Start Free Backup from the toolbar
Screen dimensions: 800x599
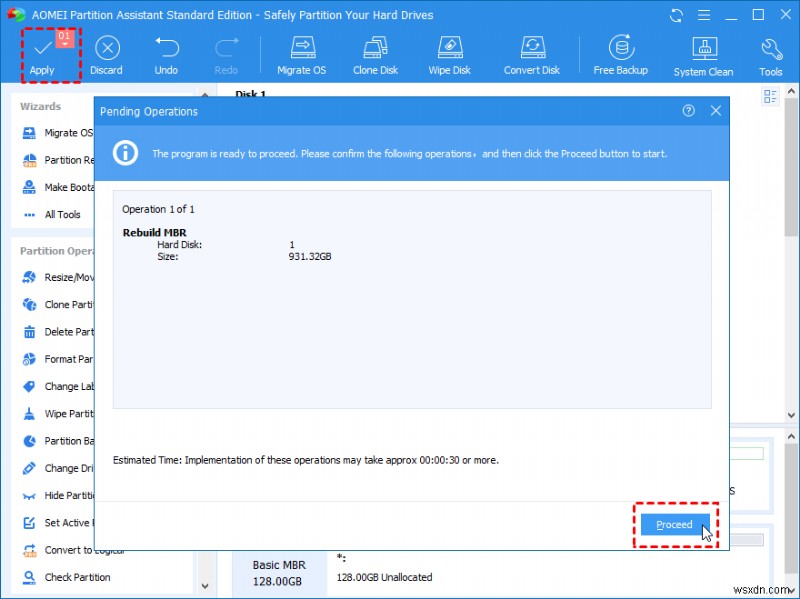point(621,53)
